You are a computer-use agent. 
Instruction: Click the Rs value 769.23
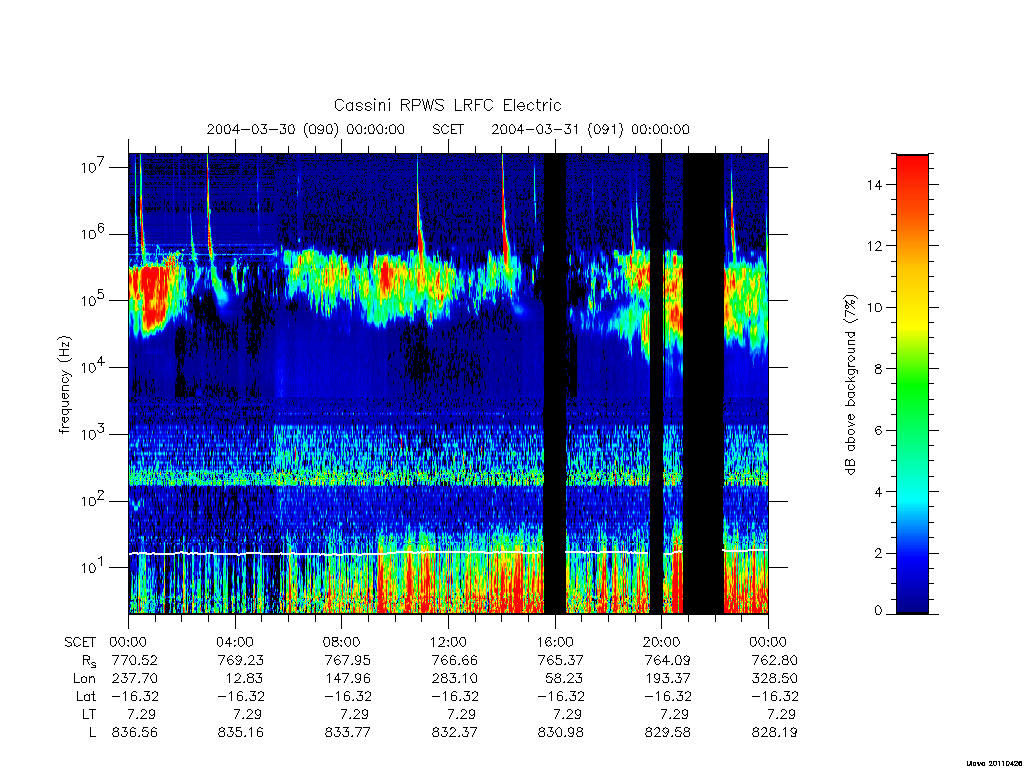coord(240,660)
